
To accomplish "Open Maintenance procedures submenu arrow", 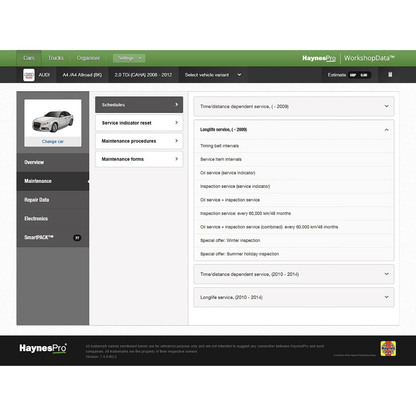I will coord(176,141).
